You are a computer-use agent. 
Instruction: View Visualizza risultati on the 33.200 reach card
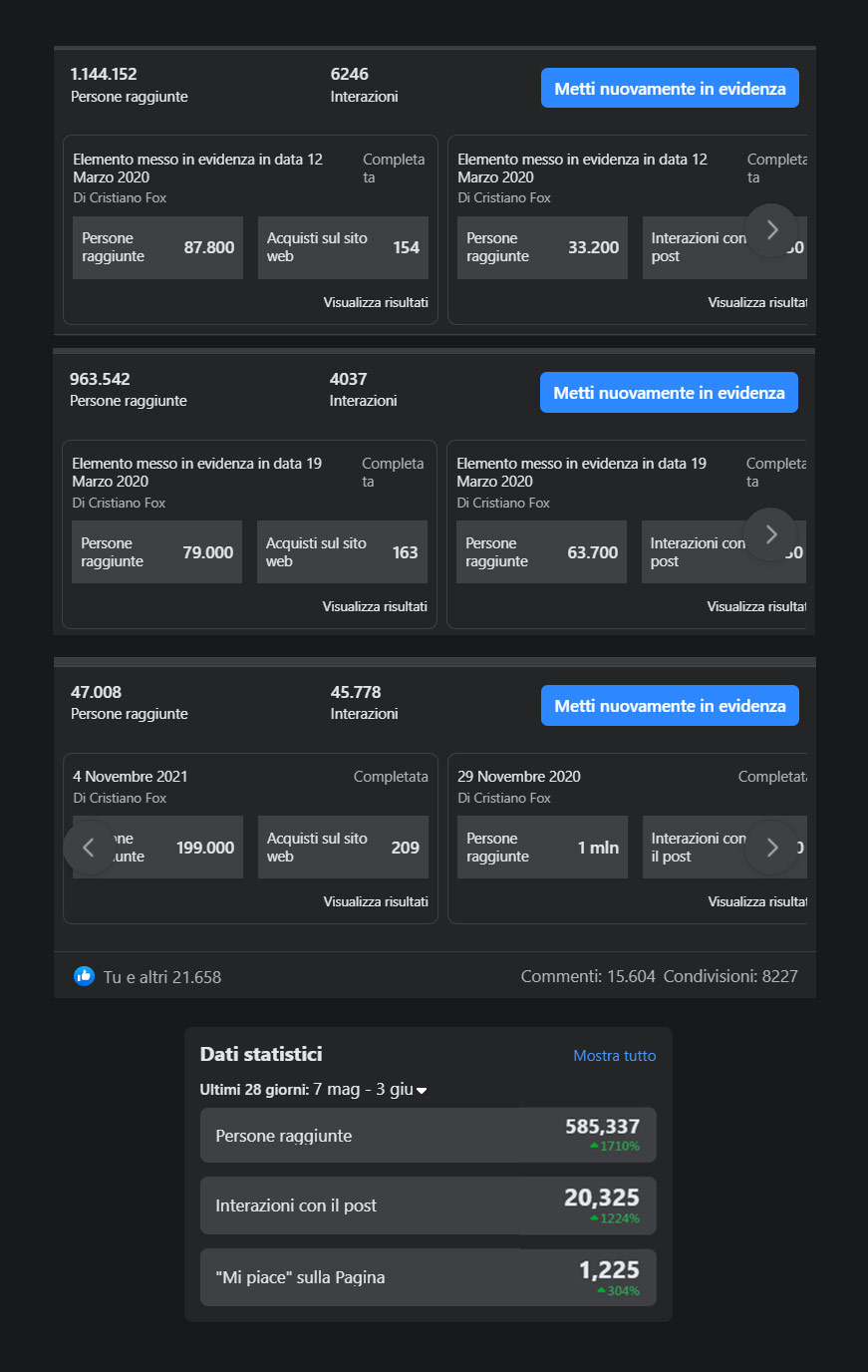pos(756,302)
